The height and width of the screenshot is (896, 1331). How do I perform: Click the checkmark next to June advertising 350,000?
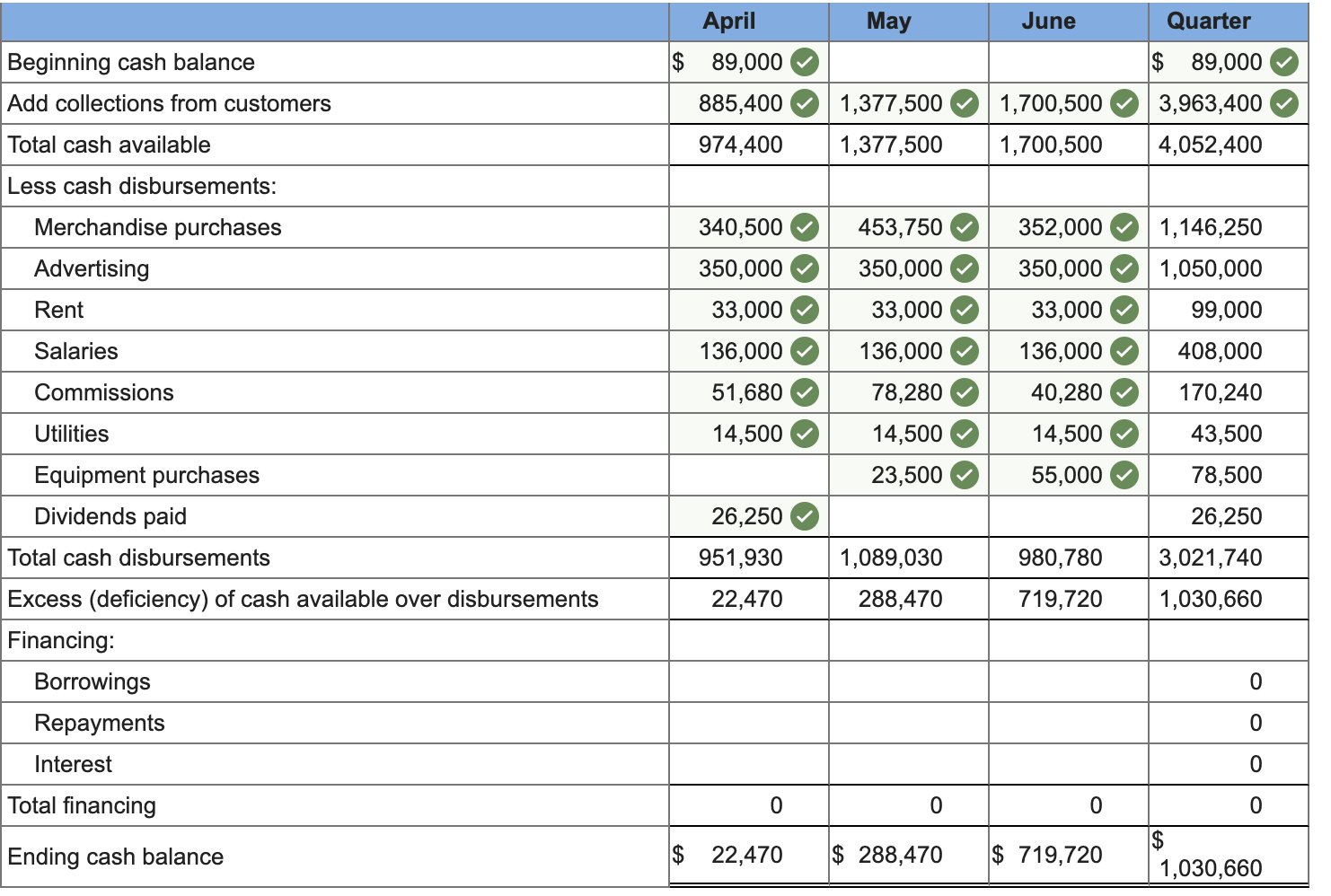point(1124,268)
